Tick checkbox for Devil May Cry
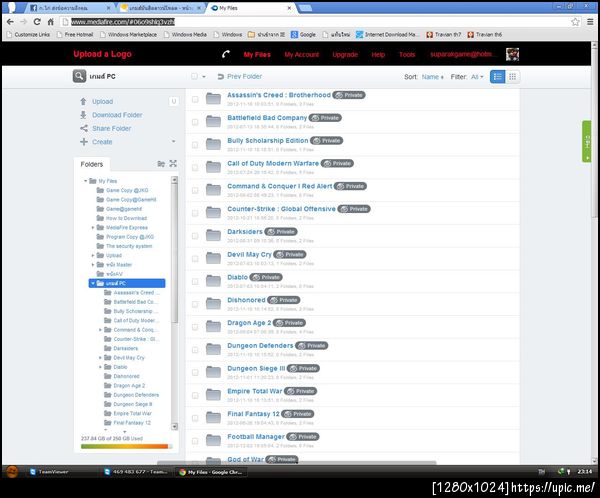 point(195,259)
